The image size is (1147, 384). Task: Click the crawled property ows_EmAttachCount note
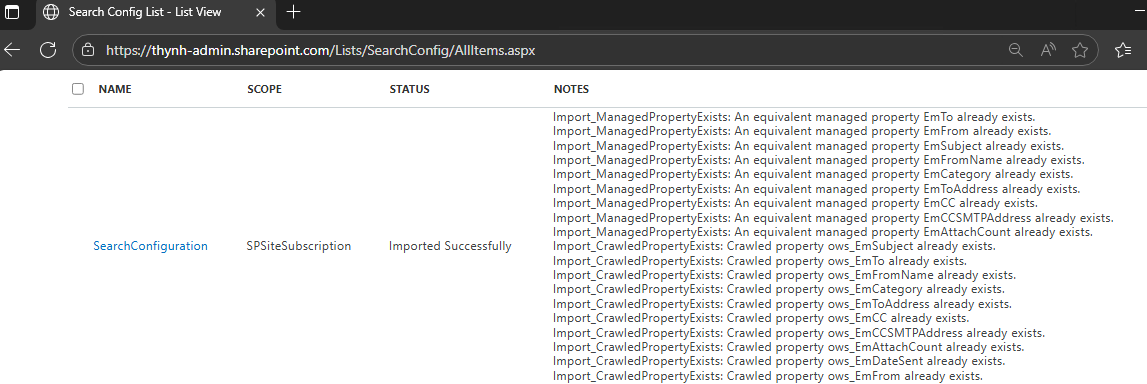pyautogui.click(x=789, y=347)
